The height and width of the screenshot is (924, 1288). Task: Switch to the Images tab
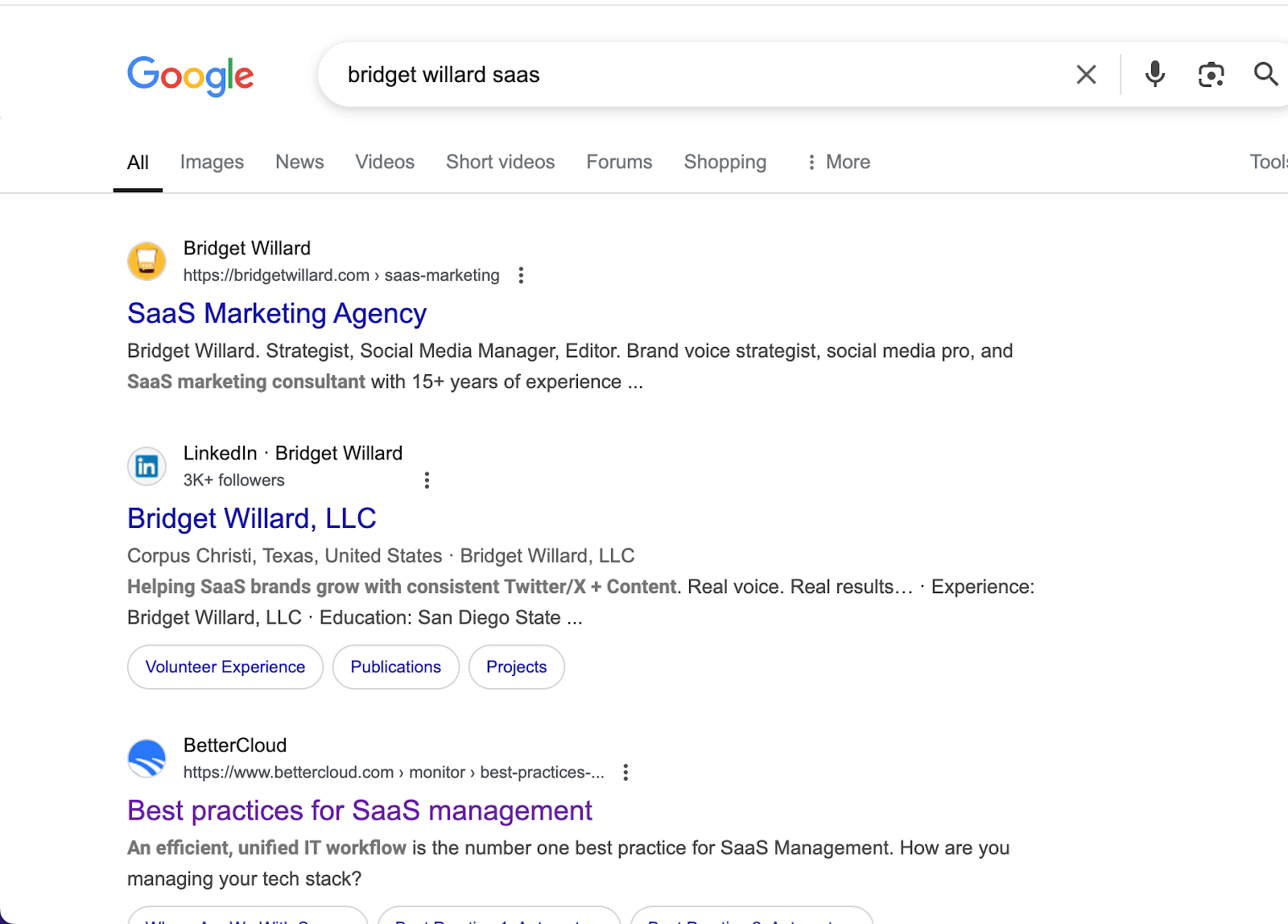212,163
